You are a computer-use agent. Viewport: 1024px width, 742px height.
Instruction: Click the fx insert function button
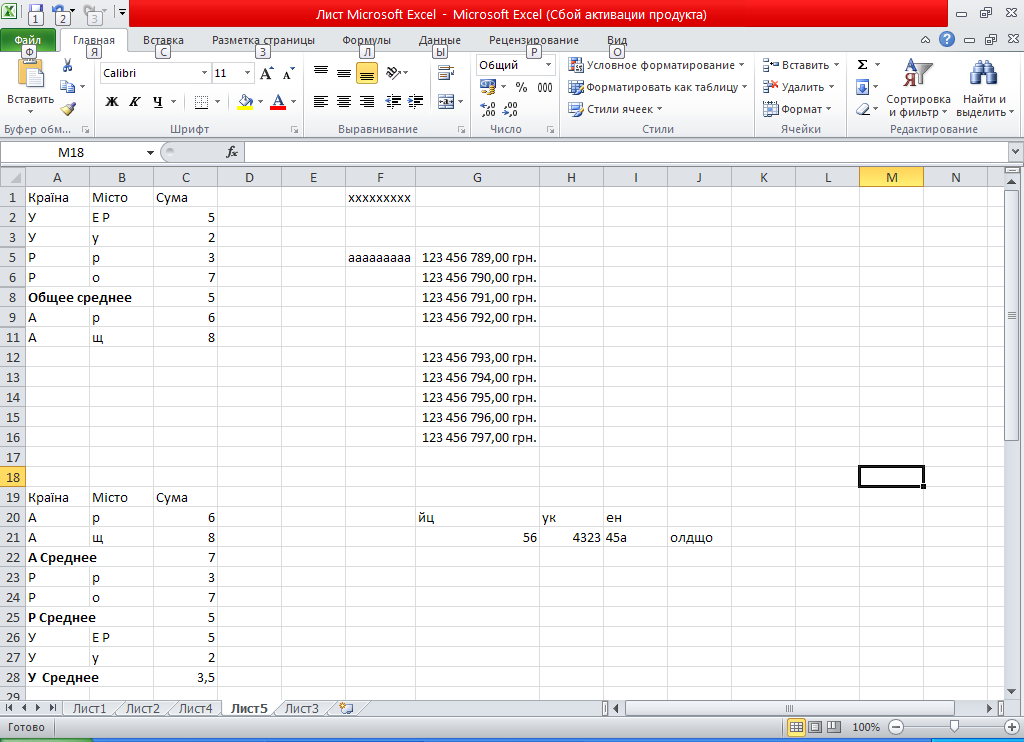(232, 152)
